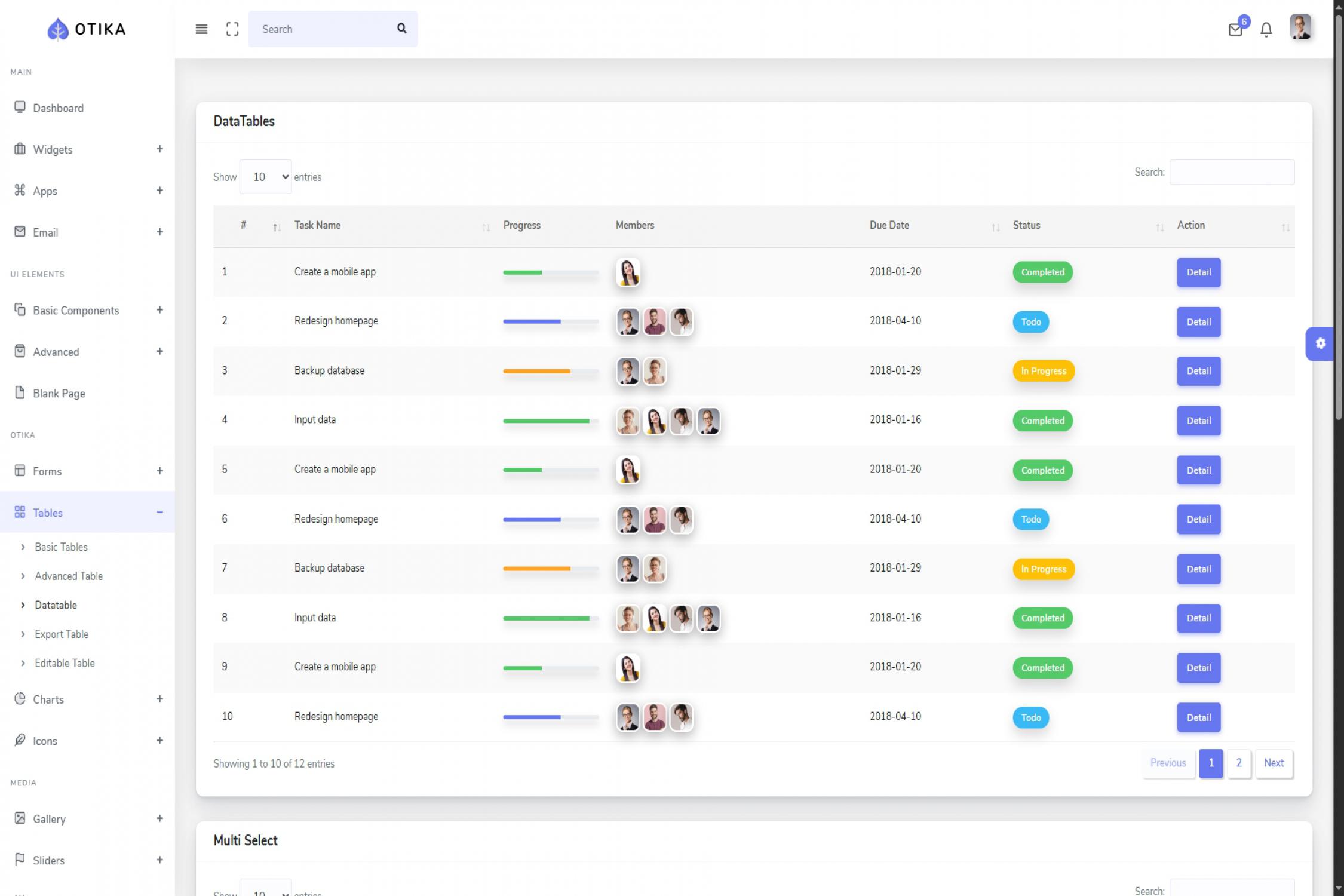Open the Export Table page
The width and height of the screenshot is (1344, 896).
coord(62,634)
